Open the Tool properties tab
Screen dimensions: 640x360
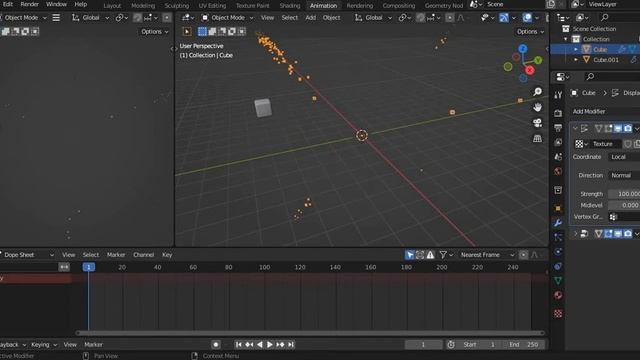tap(558, 95)
